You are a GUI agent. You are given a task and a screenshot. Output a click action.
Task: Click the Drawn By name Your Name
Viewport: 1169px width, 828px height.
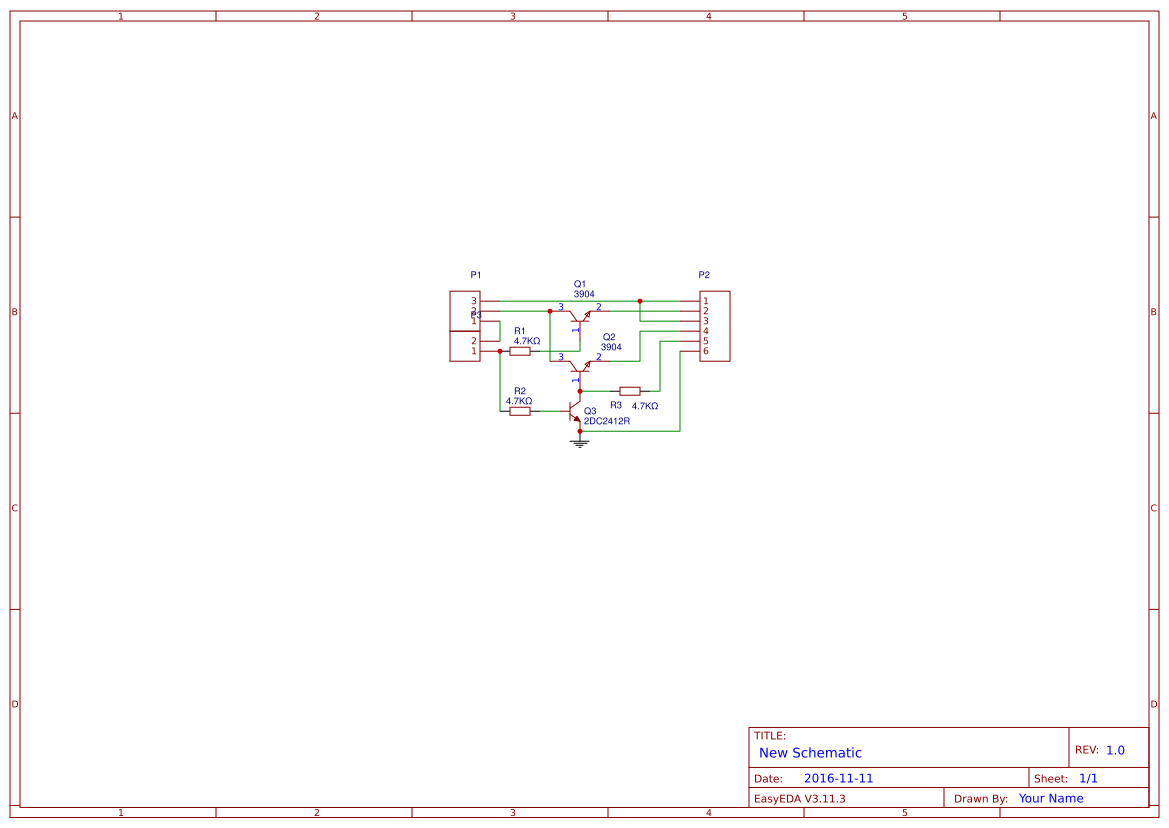point(1050,798)
